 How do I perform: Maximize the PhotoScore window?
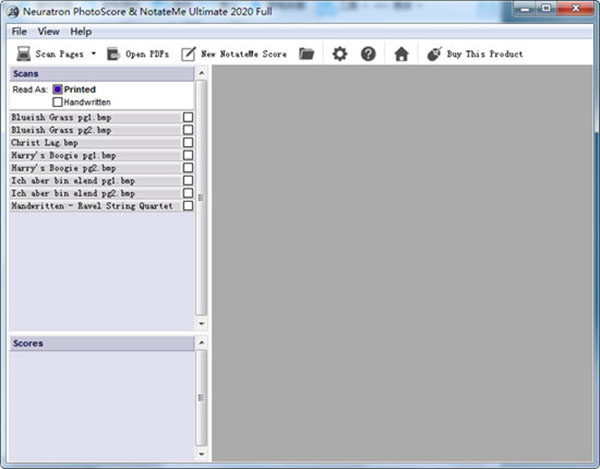click(x=546, y=8)
